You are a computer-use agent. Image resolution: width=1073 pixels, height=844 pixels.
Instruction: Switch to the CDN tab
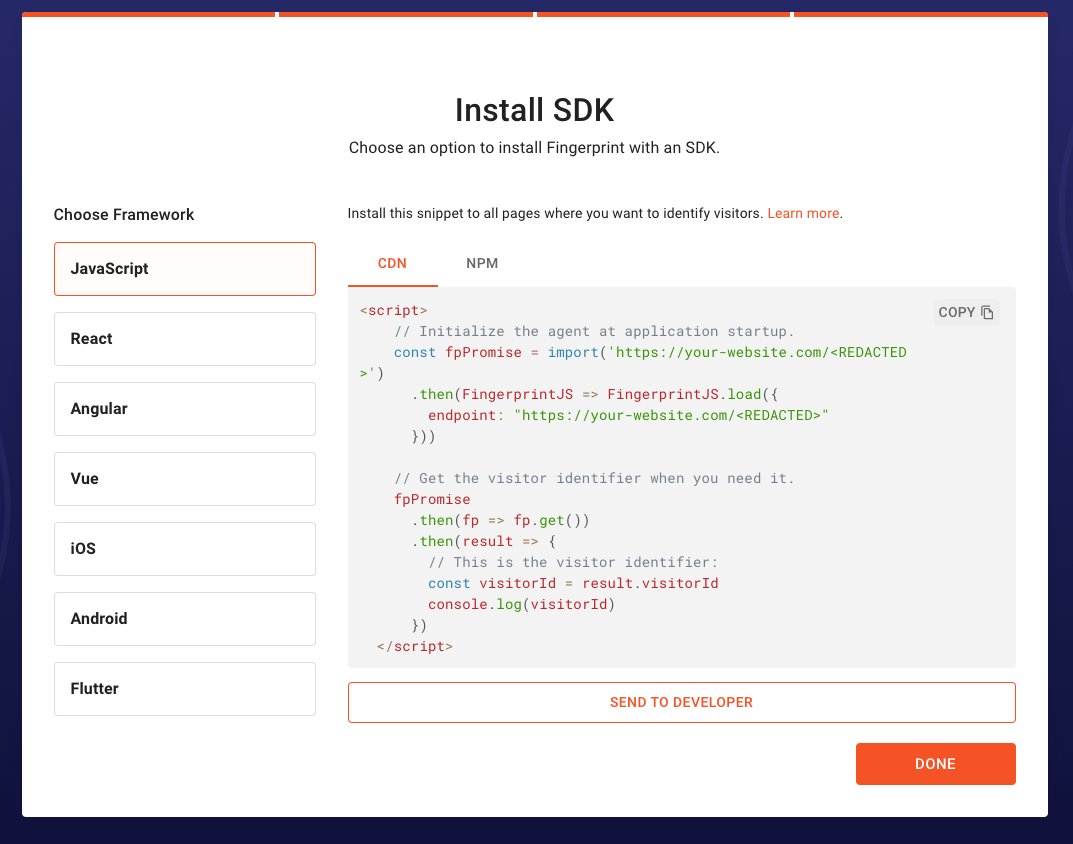(x=392, y=264)
